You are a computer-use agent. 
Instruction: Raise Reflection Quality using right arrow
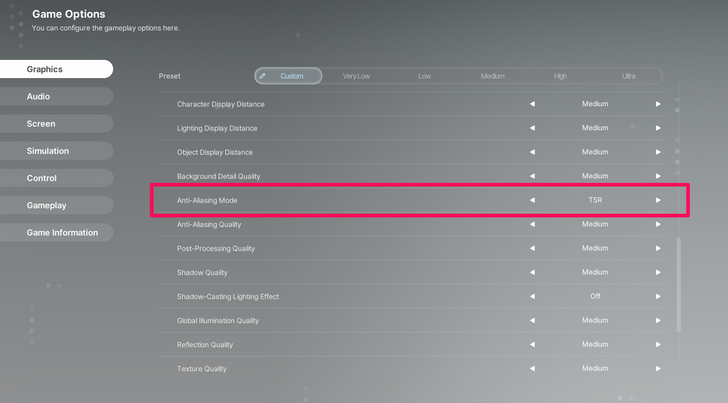657,345
